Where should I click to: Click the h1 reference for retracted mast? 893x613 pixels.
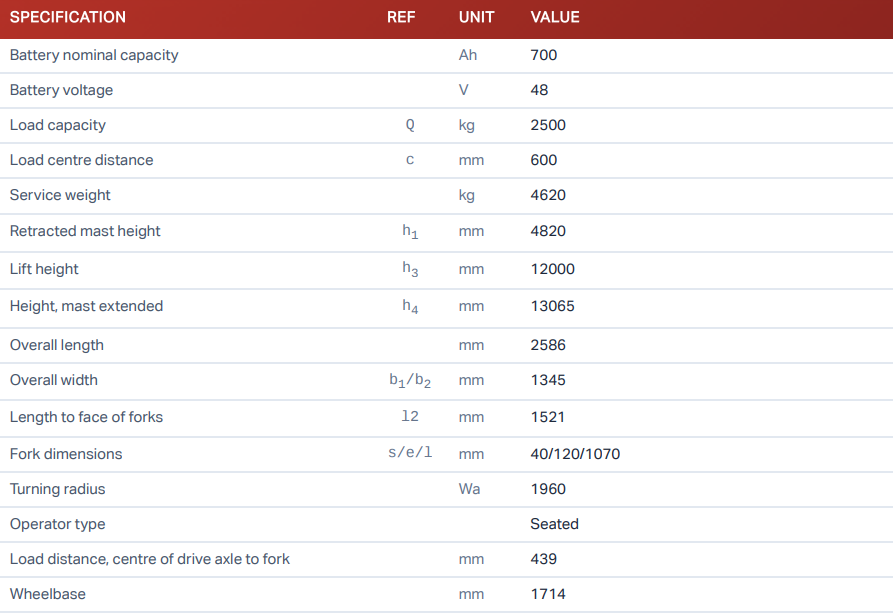pyautogui.click(x=410, y=232)
